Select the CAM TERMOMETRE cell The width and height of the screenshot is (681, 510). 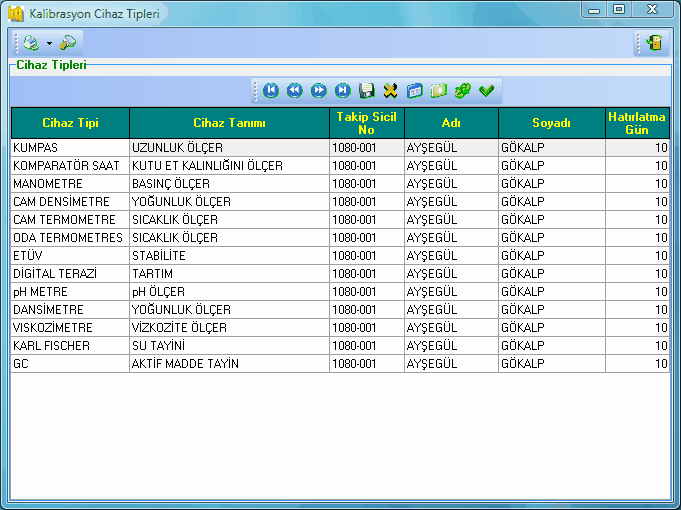pos(70,220)
